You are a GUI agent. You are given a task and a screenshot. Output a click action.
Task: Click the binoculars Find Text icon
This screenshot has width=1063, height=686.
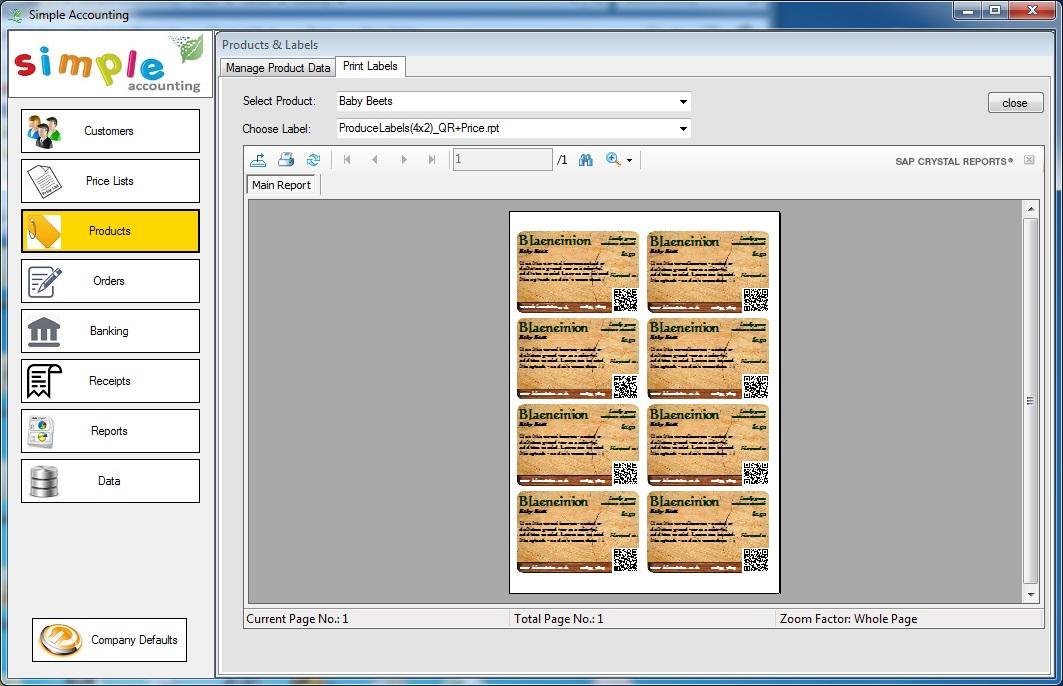[x=586, y=160]
